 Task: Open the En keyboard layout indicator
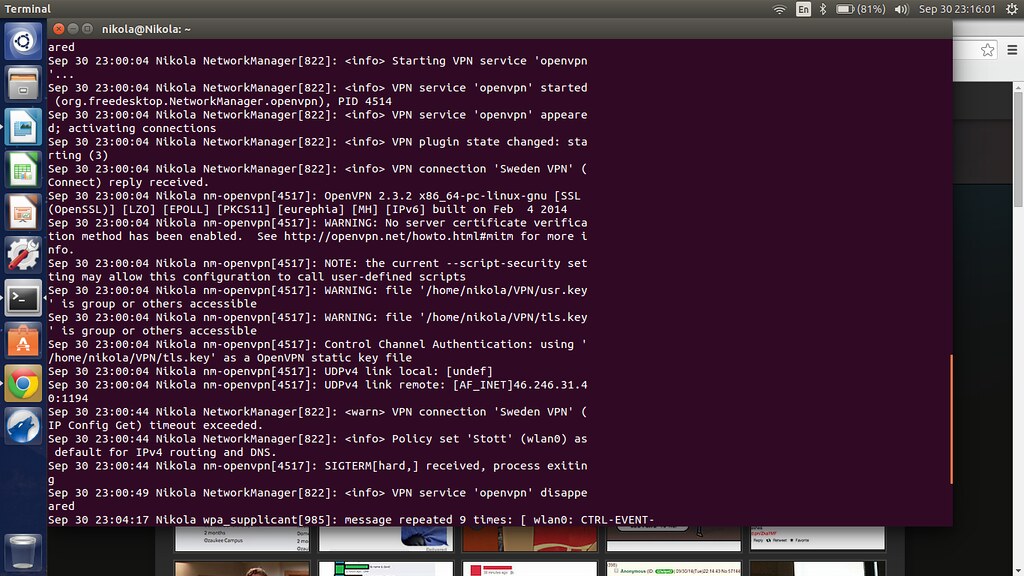[x=803, y=9]
